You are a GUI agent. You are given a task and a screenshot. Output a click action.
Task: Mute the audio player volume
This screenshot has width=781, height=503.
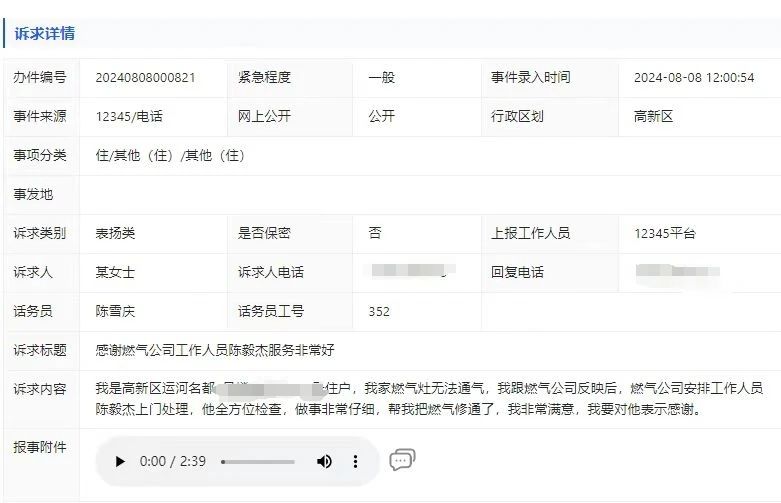pos(324,461)
